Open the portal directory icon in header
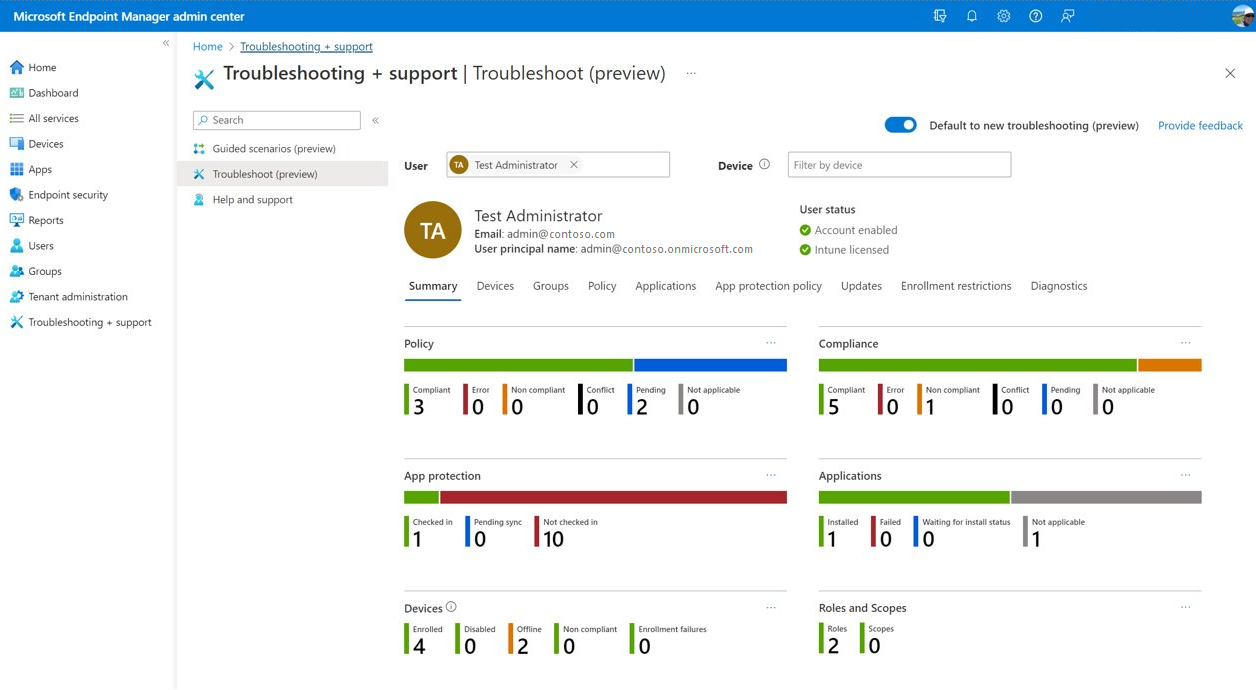Viewport: 1256px width, 690px height. pos(940,16)
